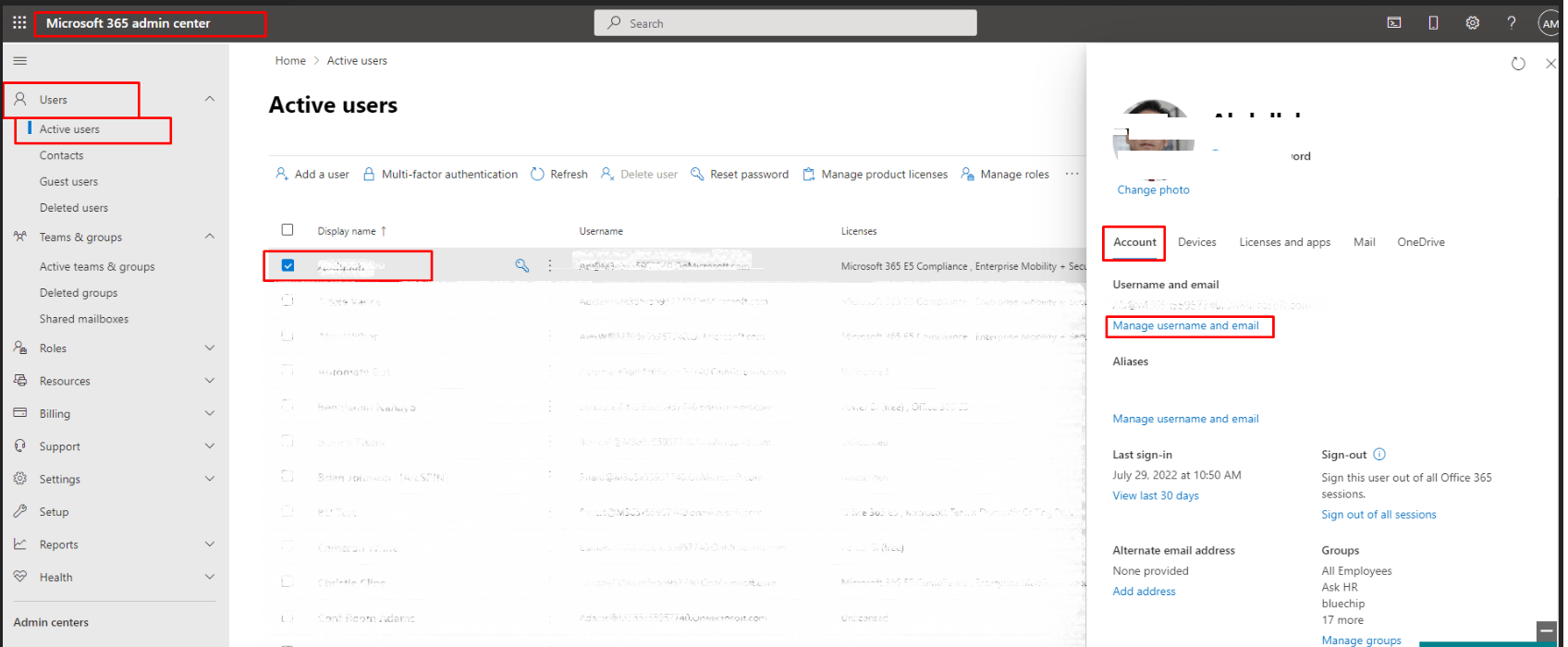Close the user details panel
The width and height of the screenshot is (1568, 647).
(1551, 64)
